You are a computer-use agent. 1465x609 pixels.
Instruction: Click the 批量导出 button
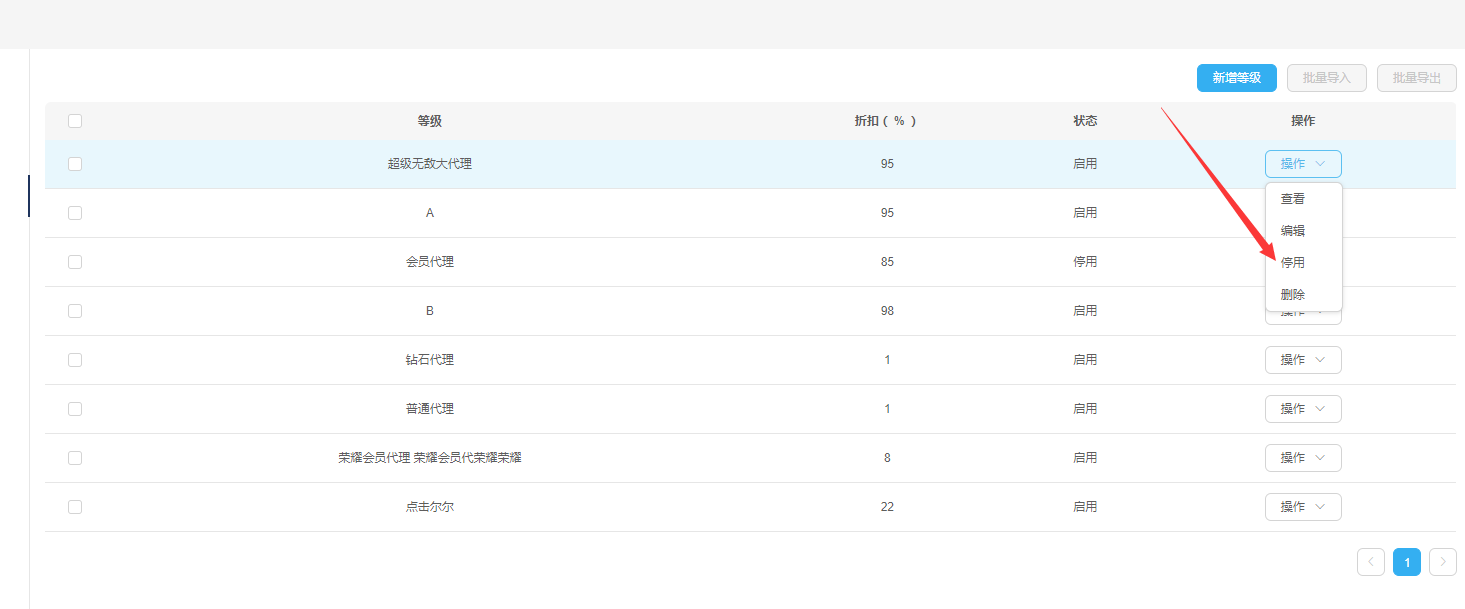tap(1416, 78)
